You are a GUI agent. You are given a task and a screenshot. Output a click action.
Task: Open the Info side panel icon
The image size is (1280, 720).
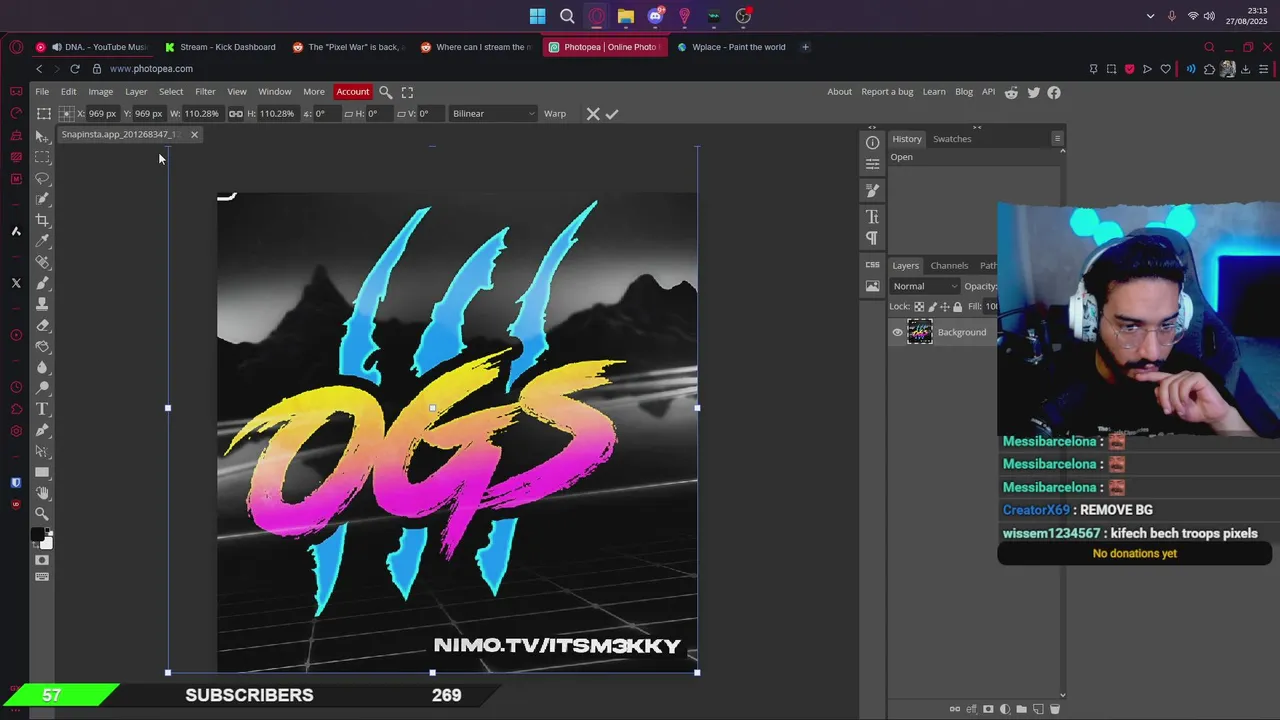coord(872,143)
